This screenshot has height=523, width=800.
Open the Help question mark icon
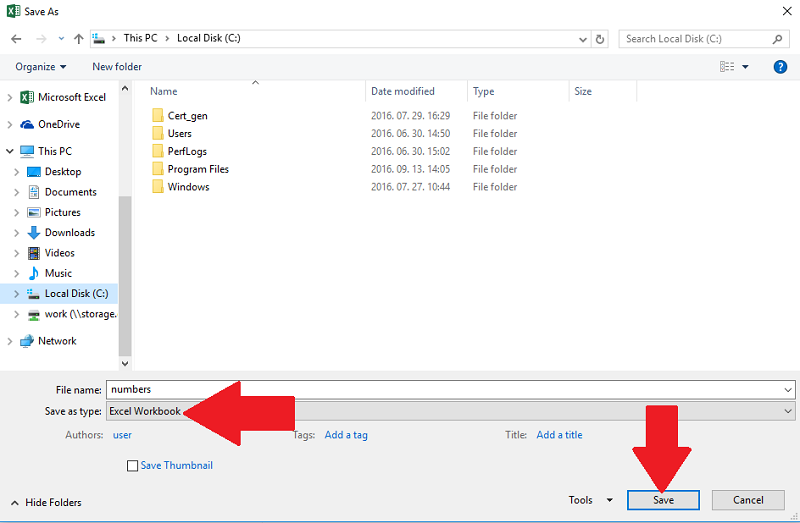[781, 67]
